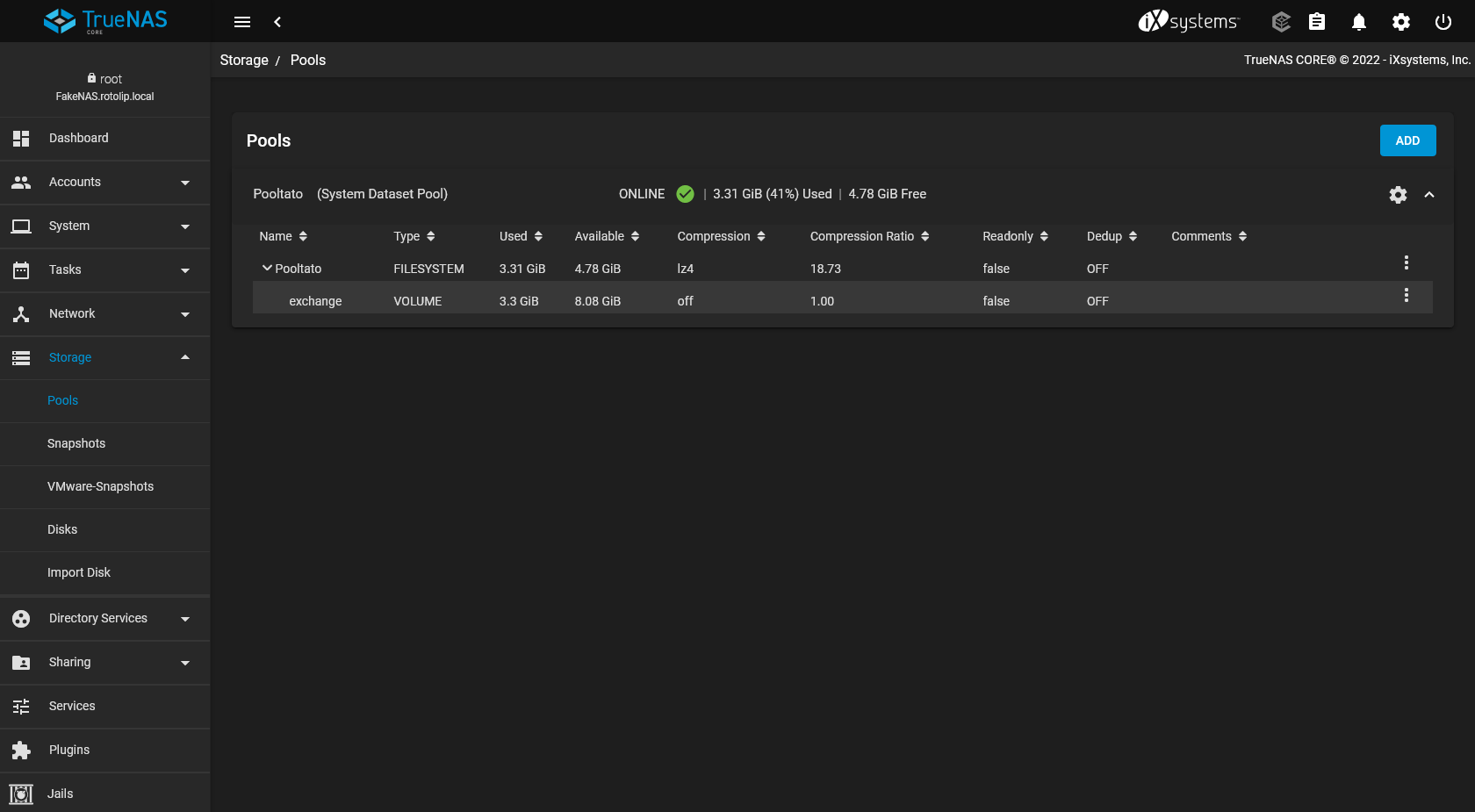Open Dashboard from sidebar

[79, 138]
